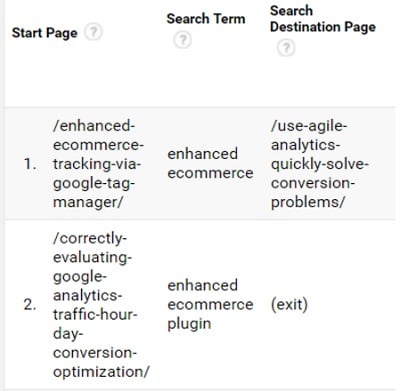Click the 'Destination Page' header text line

click(x=323, y=27)
